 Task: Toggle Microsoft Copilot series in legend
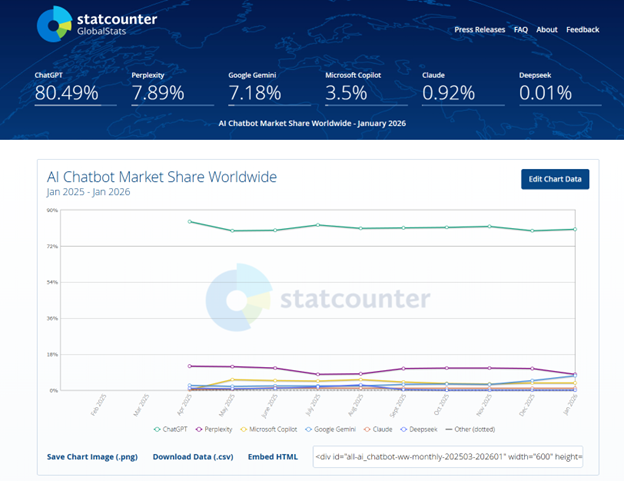[269, 429]
